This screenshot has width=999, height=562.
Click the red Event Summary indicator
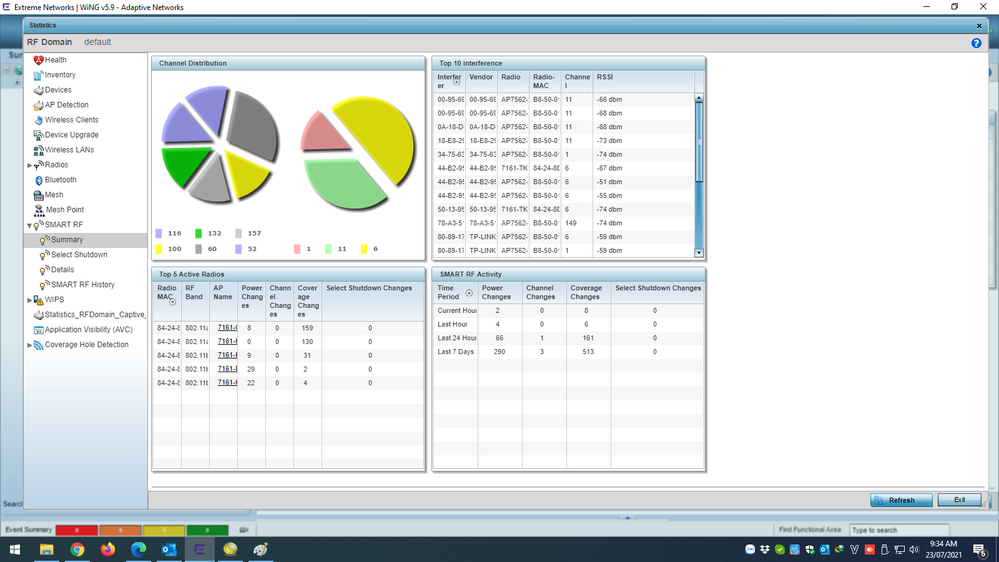[x=76, y=530]
